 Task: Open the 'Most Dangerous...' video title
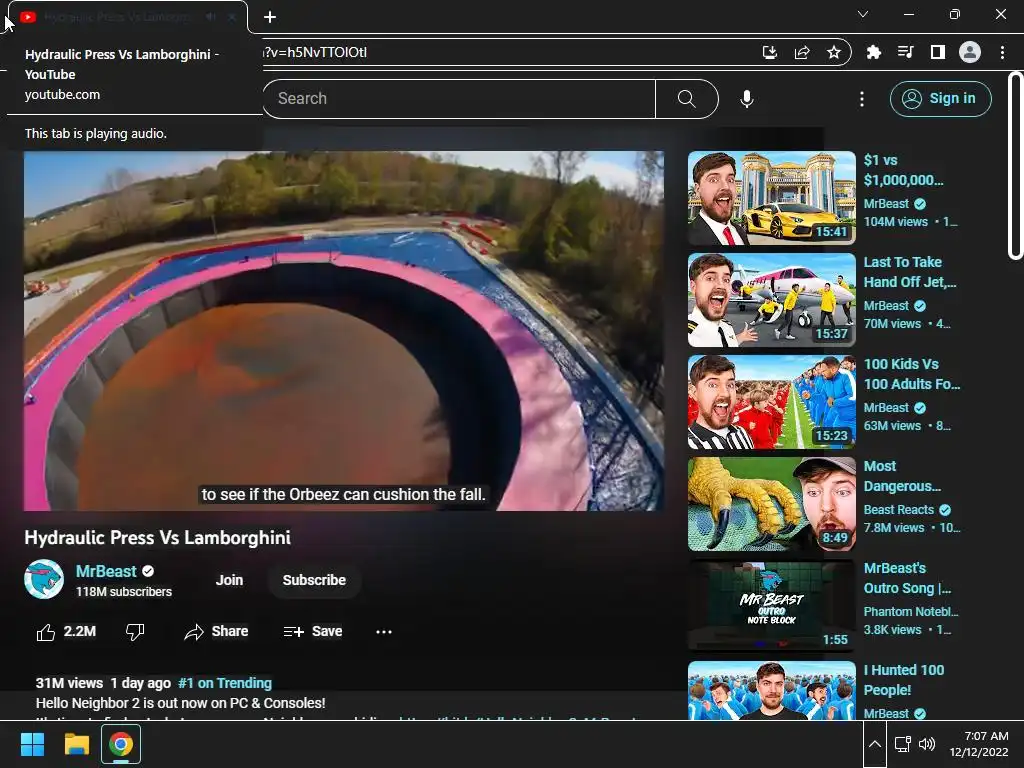[x=902, y=476]
